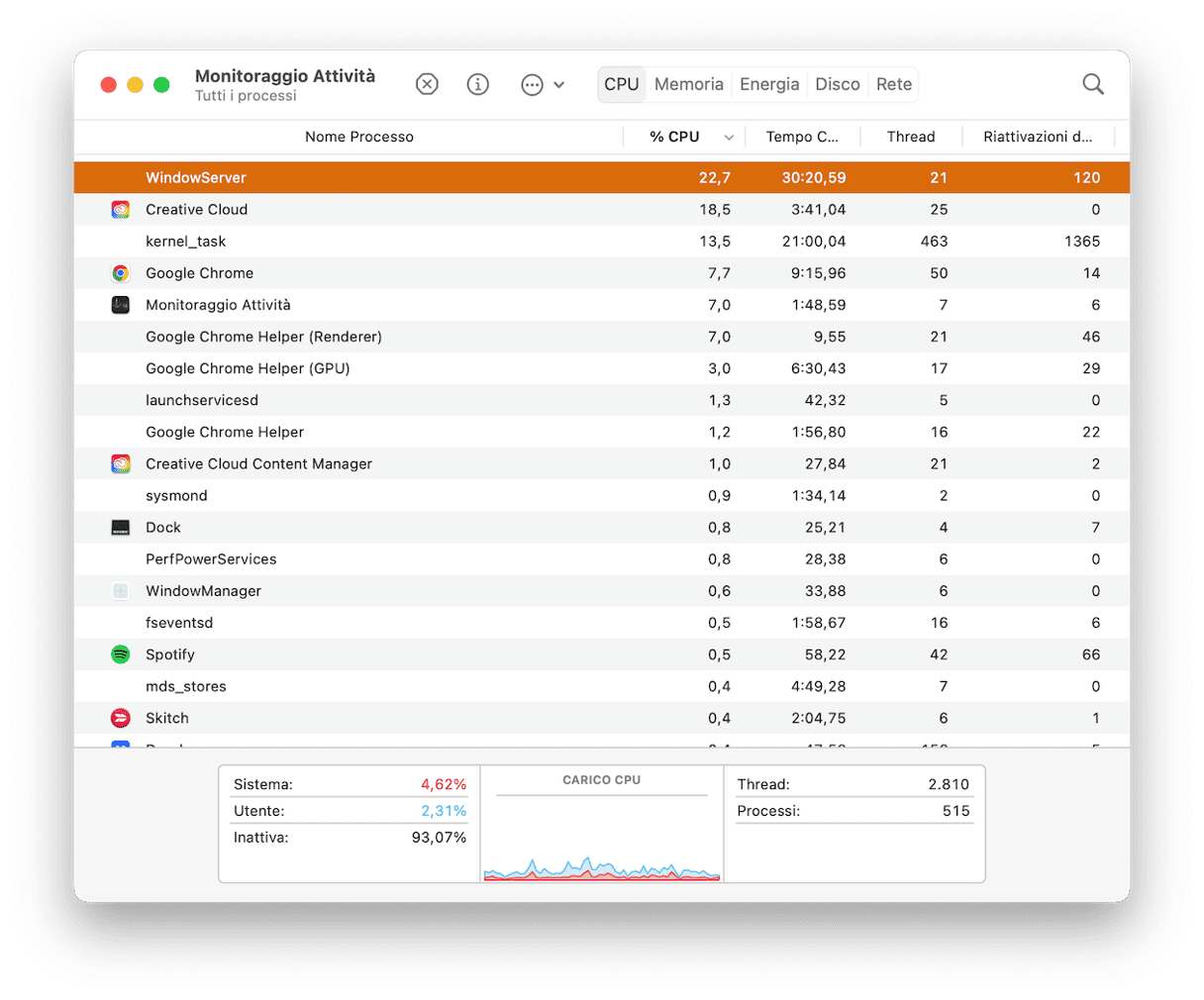Select Google Chrome Helper (Renderer) row
This screenshot has height=1000, width=1204.
(x=602, y=337)
